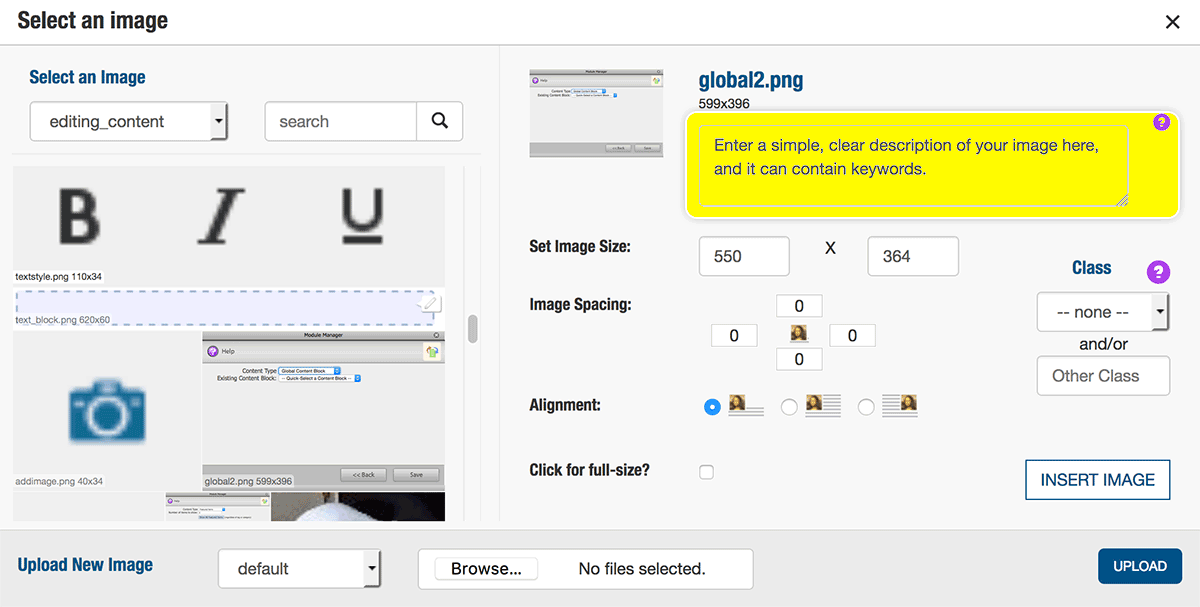Select the textstyle.png thumbnail
This screenshot has height=607, width=1200.
[228, 224]
